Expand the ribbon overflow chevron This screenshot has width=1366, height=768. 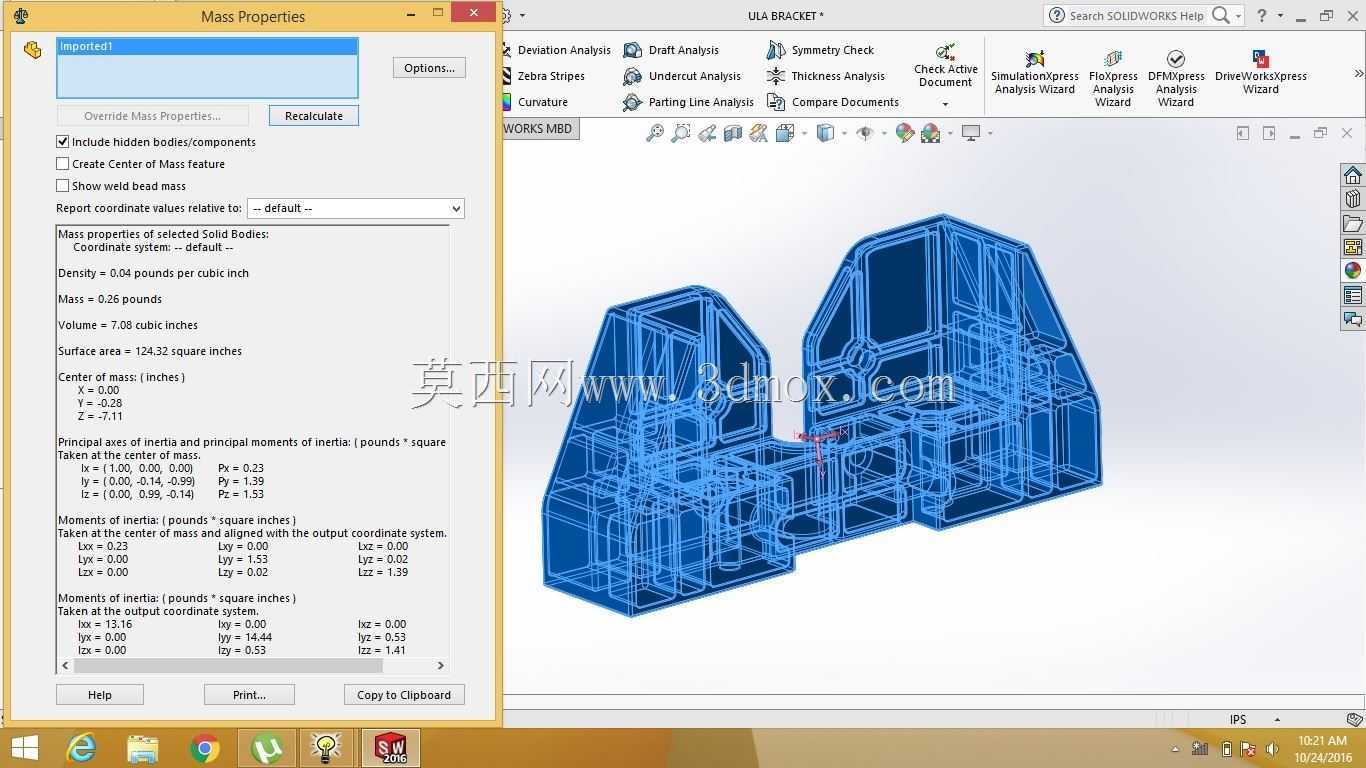point(1358,73)
